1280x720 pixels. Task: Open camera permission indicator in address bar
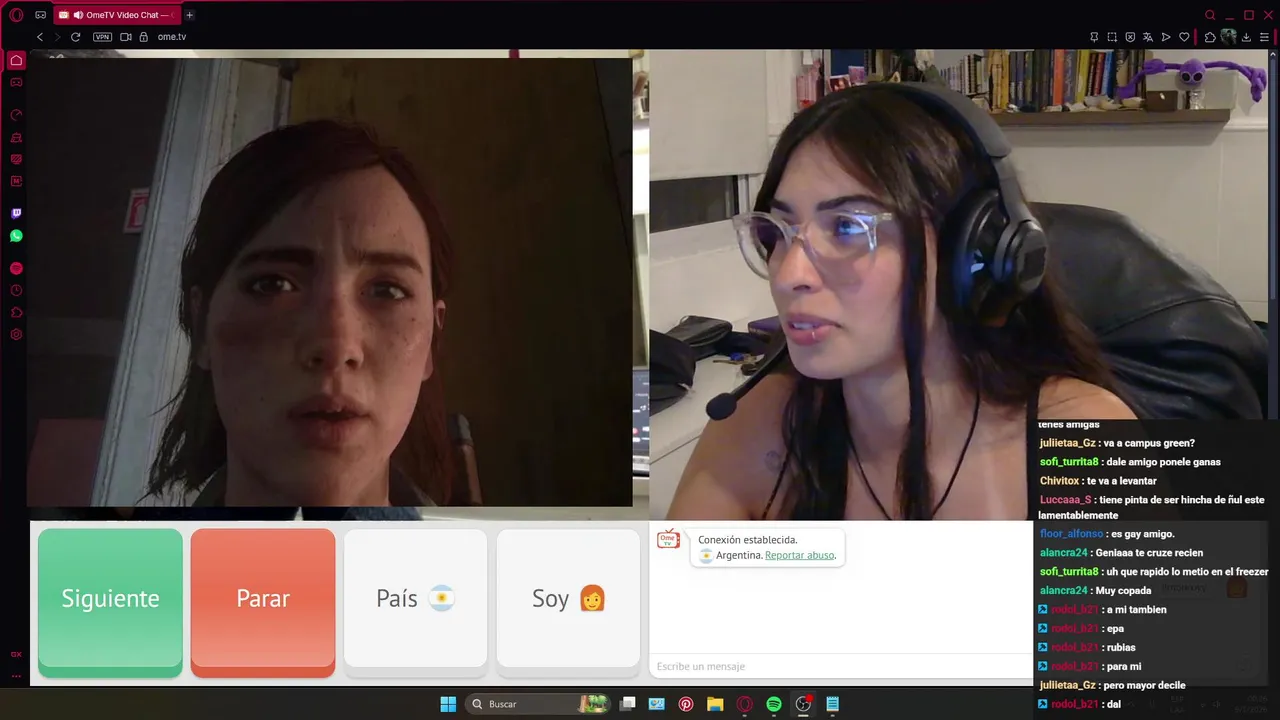(x=126, y=37)
